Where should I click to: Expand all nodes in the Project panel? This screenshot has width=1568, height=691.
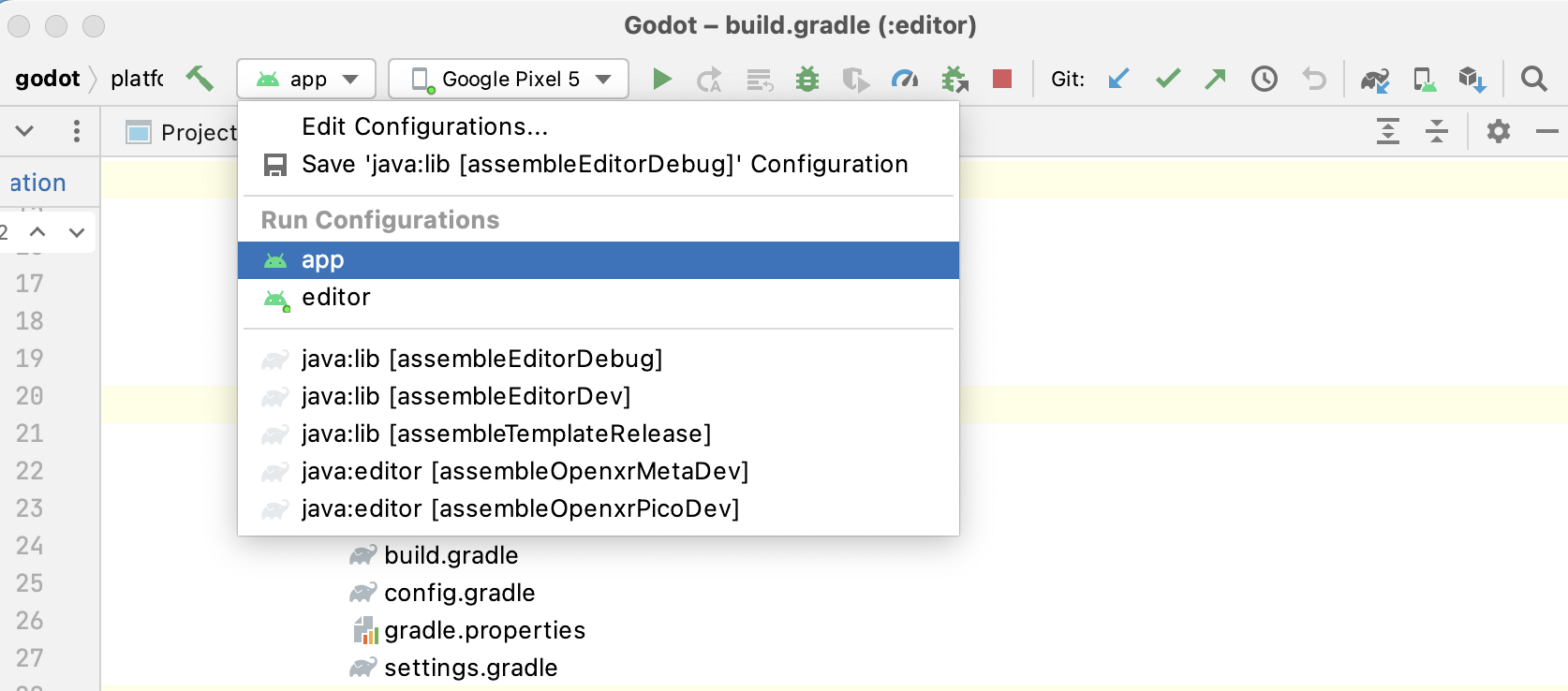(x=1387, y=131)
